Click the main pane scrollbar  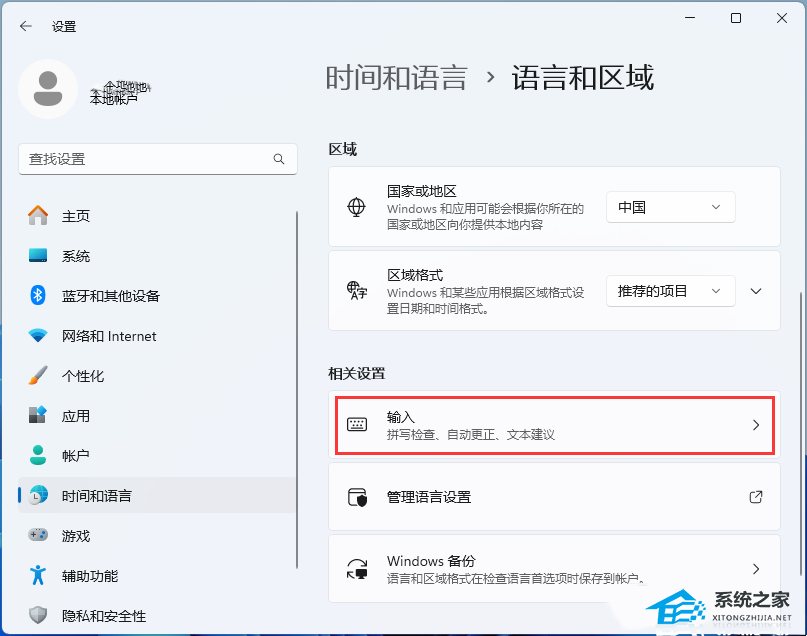pos(801,432)
